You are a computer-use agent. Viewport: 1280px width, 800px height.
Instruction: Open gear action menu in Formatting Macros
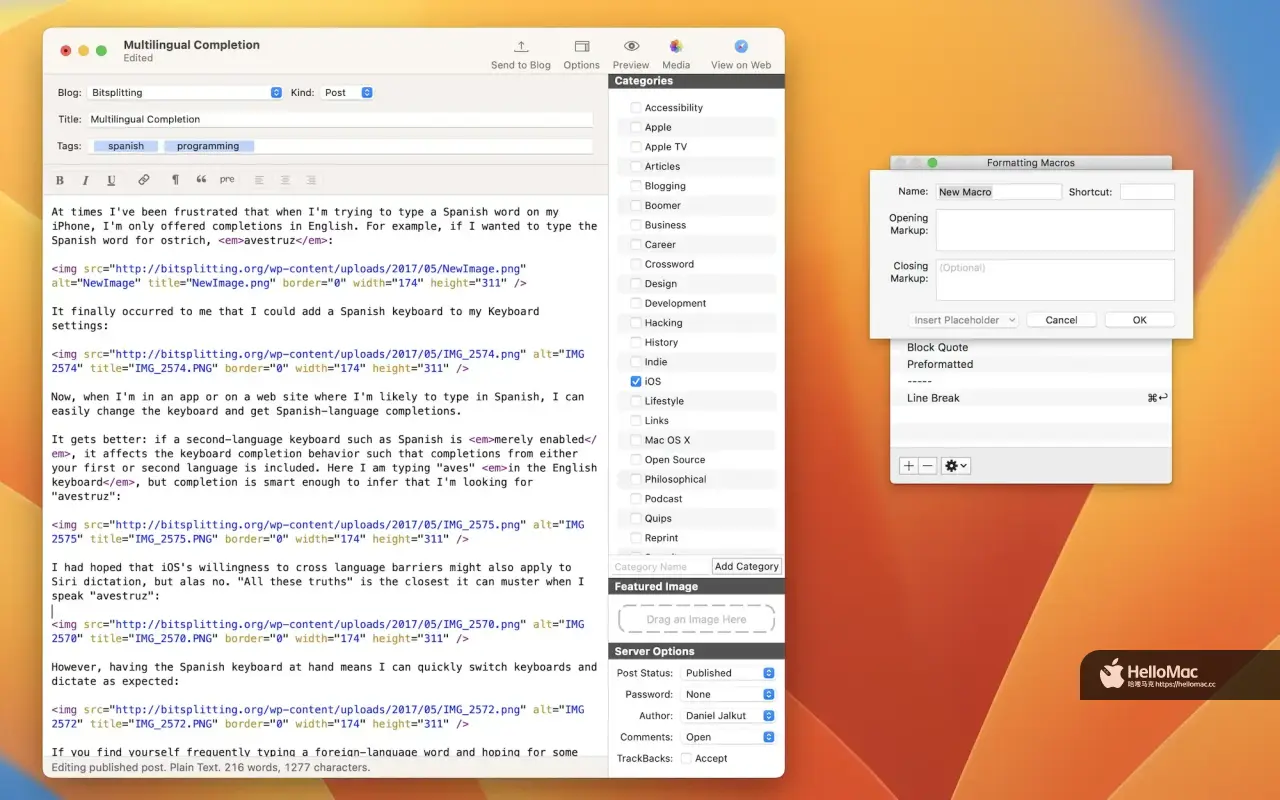[956, 466]
